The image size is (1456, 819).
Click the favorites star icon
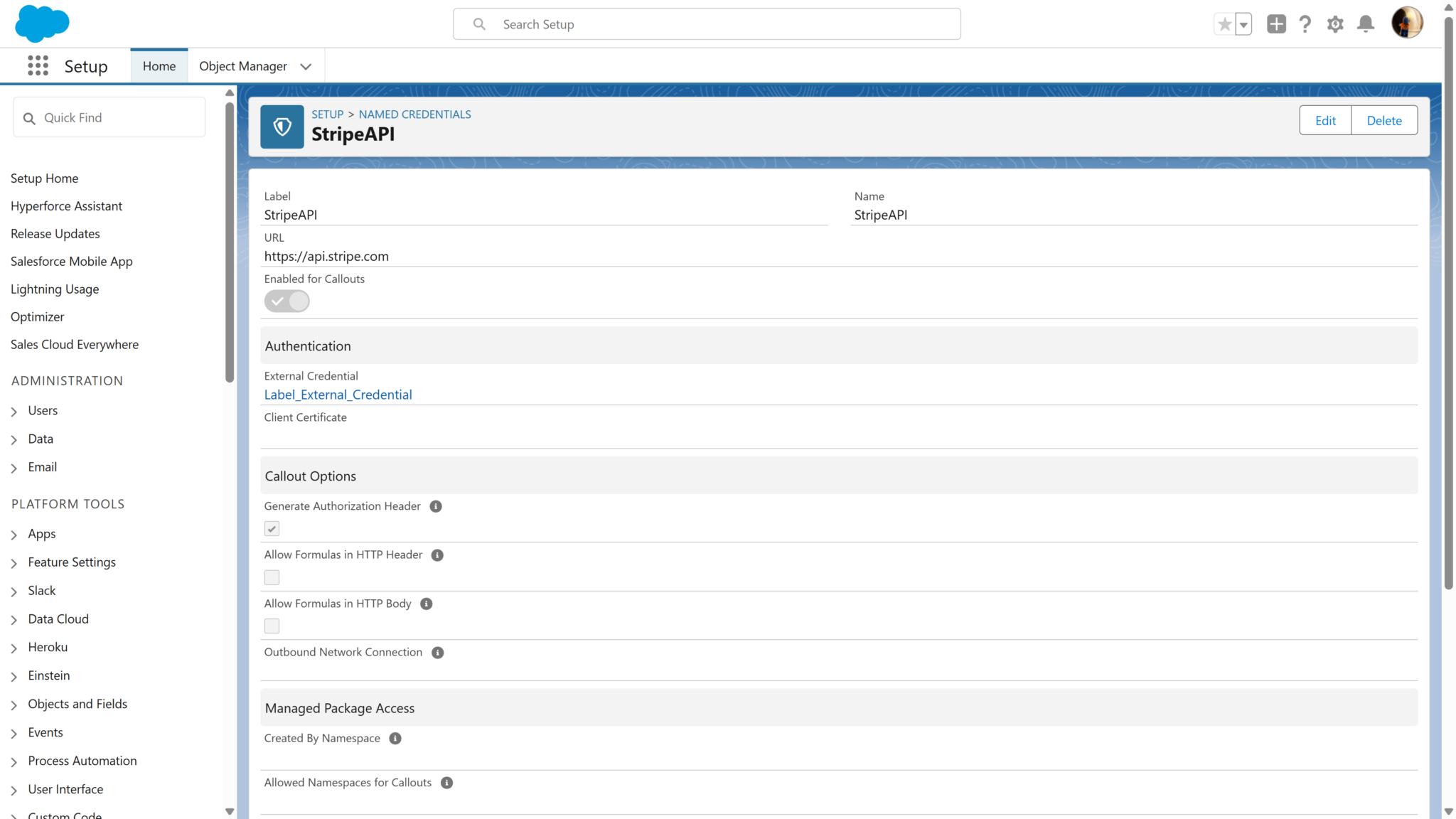point(1224,24)
